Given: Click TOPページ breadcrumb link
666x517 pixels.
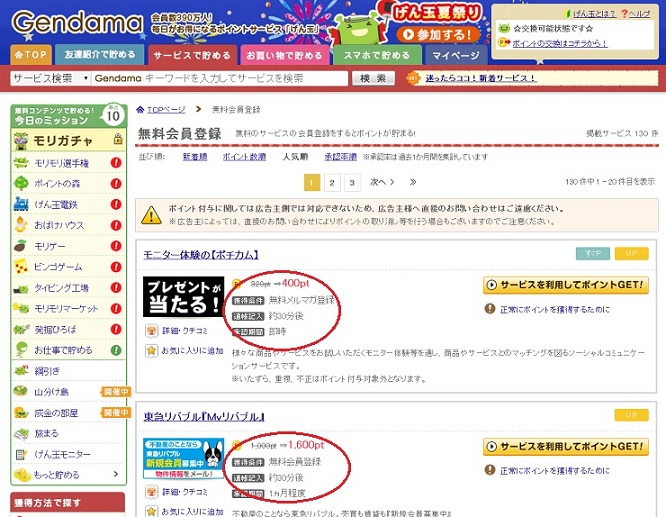Looking at the screenshot, I should point(166,110).
